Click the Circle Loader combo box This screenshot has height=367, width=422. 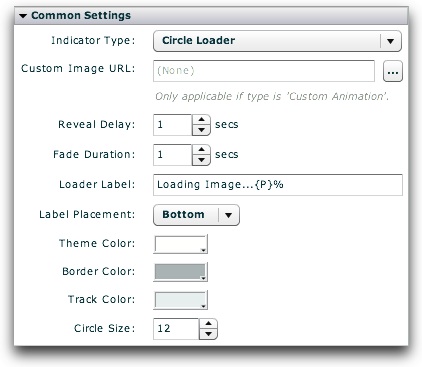tap(277, 41)
